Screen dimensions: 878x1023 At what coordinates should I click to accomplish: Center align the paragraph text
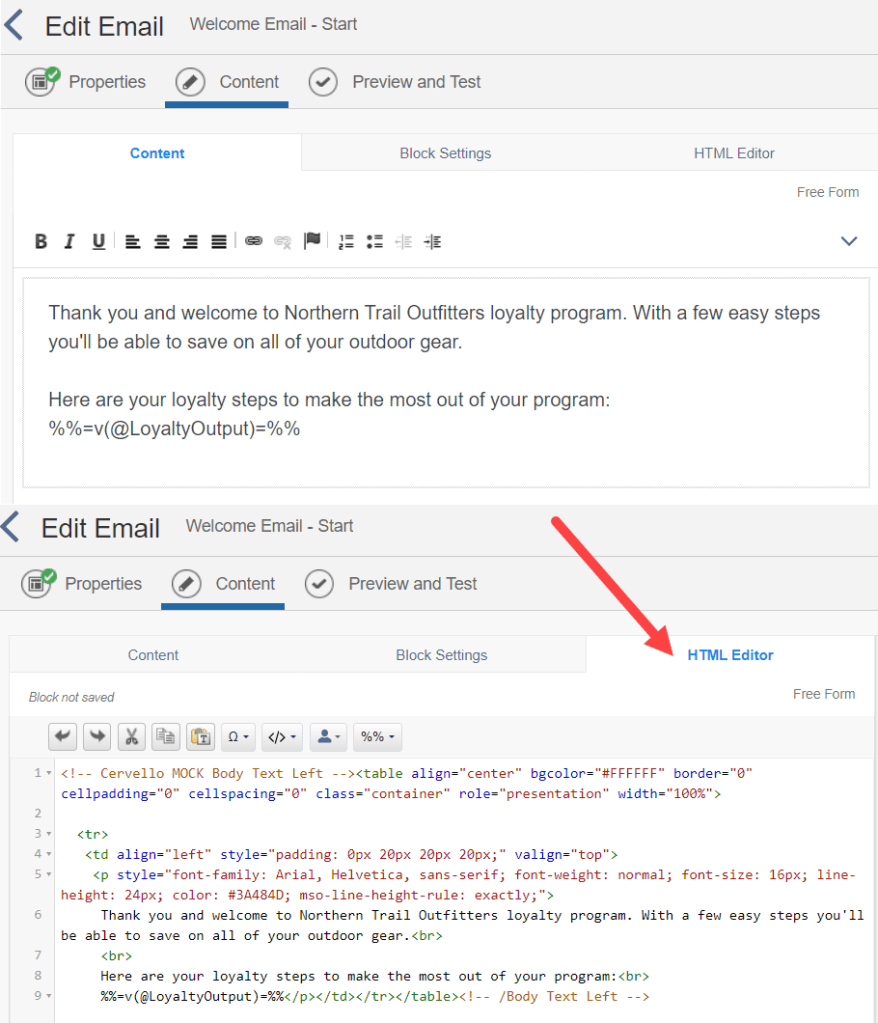(x=161, y=241)
